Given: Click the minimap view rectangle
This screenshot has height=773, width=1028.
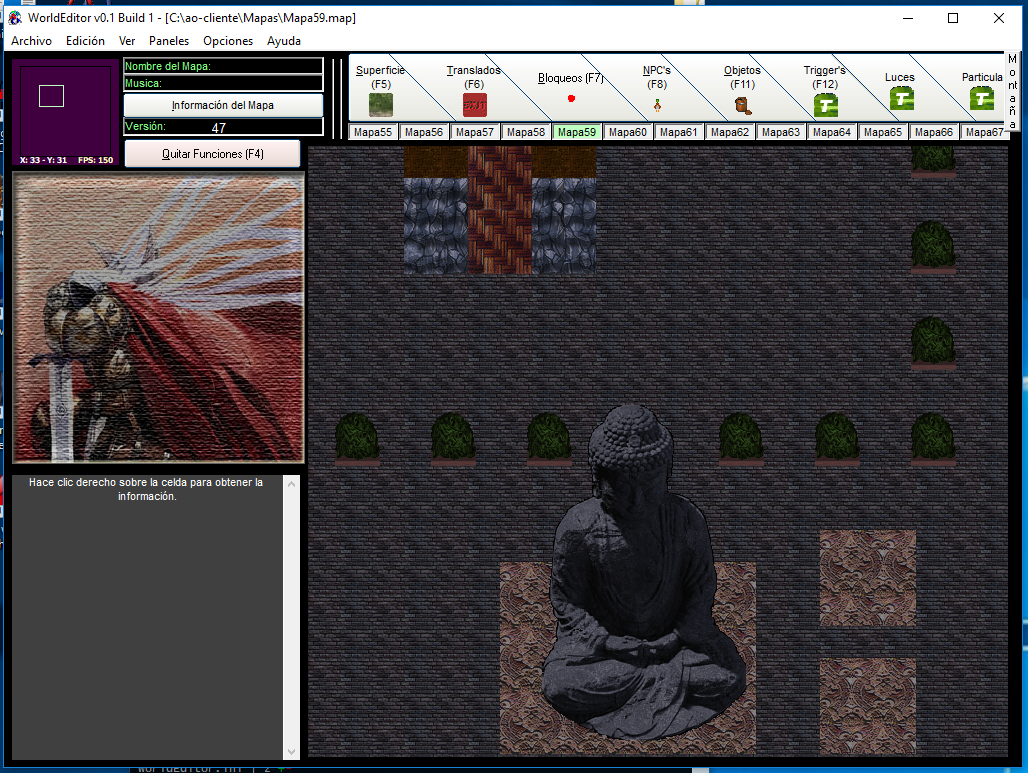Looking at the screenshot, I should pyautogui.click(x=51, y=96).
